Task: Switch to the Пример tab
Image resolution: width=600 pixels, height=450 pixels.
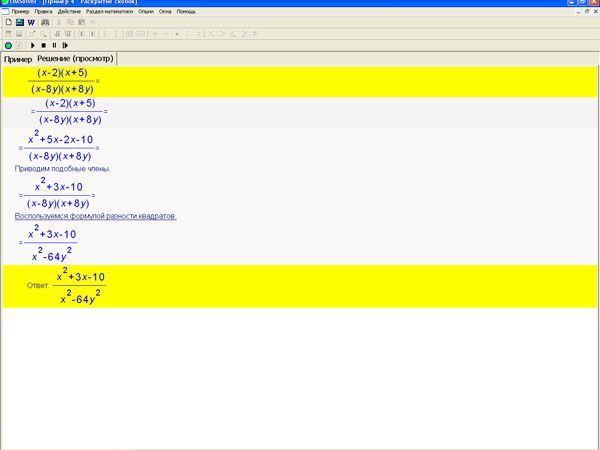Action: tap(18, 60)
